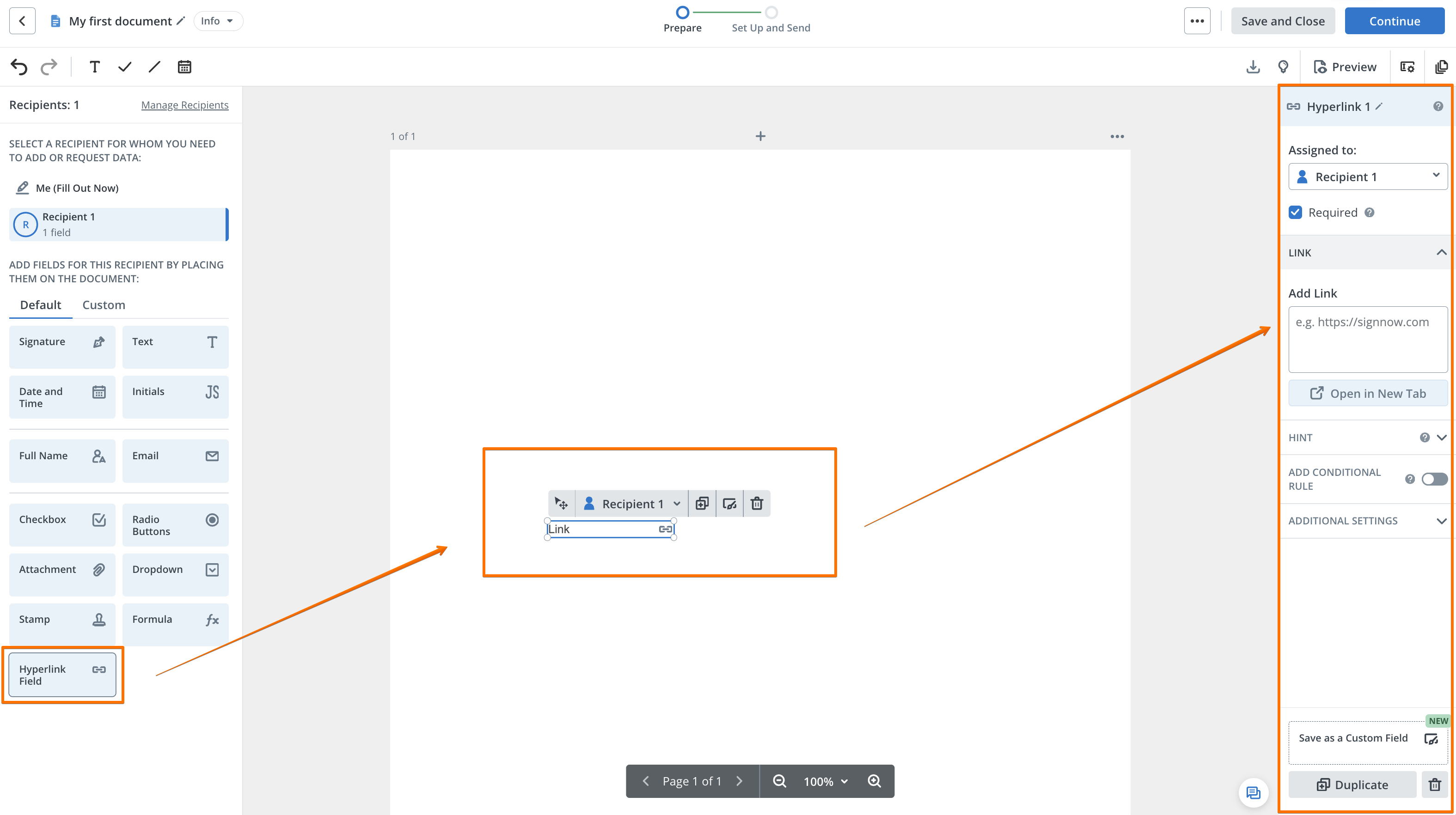Open Assigned to Recipient 1 dropdown
Viewport: 1456px width, 815px height.
[1367, 177]
